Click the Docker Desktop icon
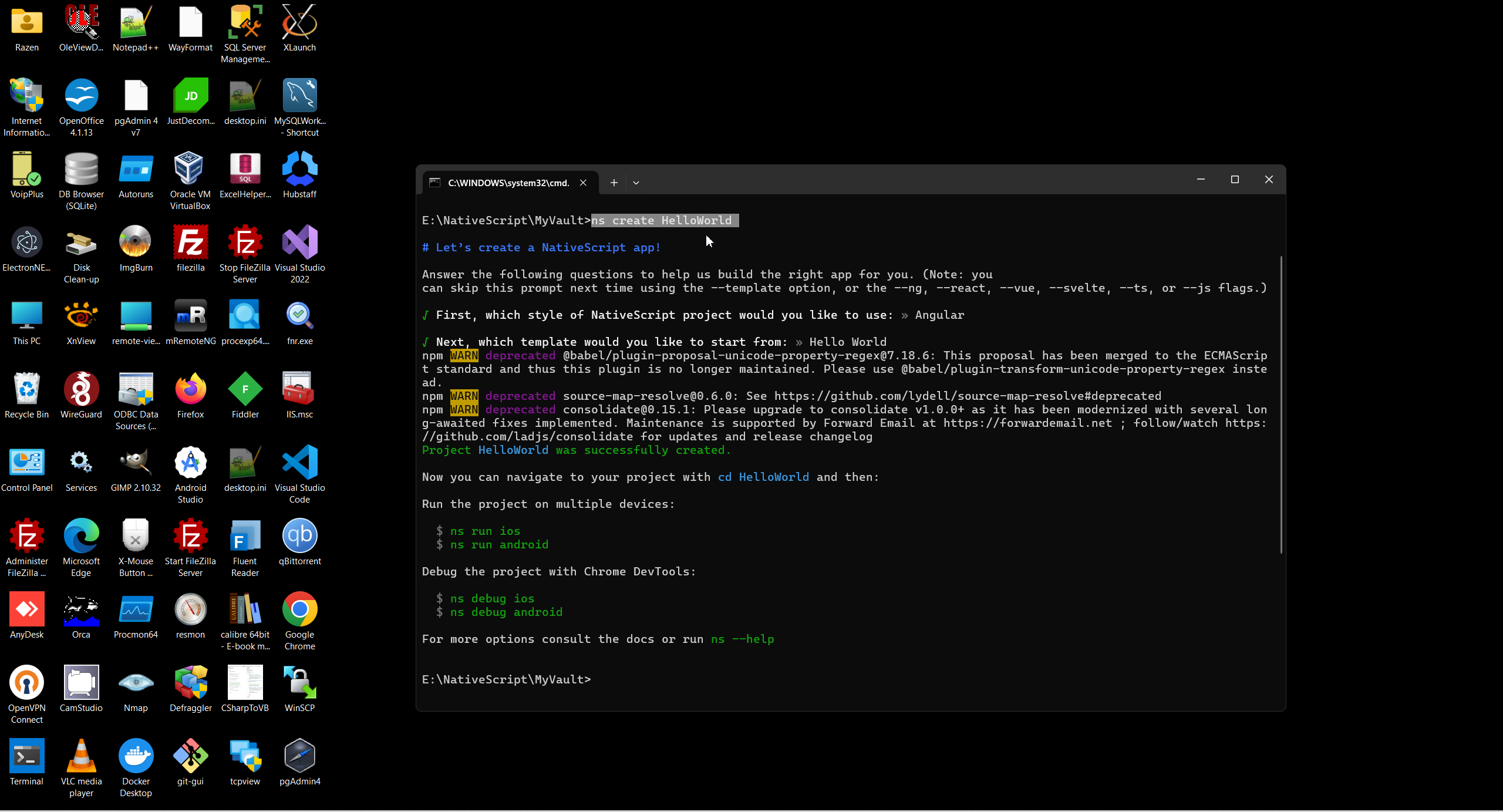 pyautogui.click(x=136, y=757)
